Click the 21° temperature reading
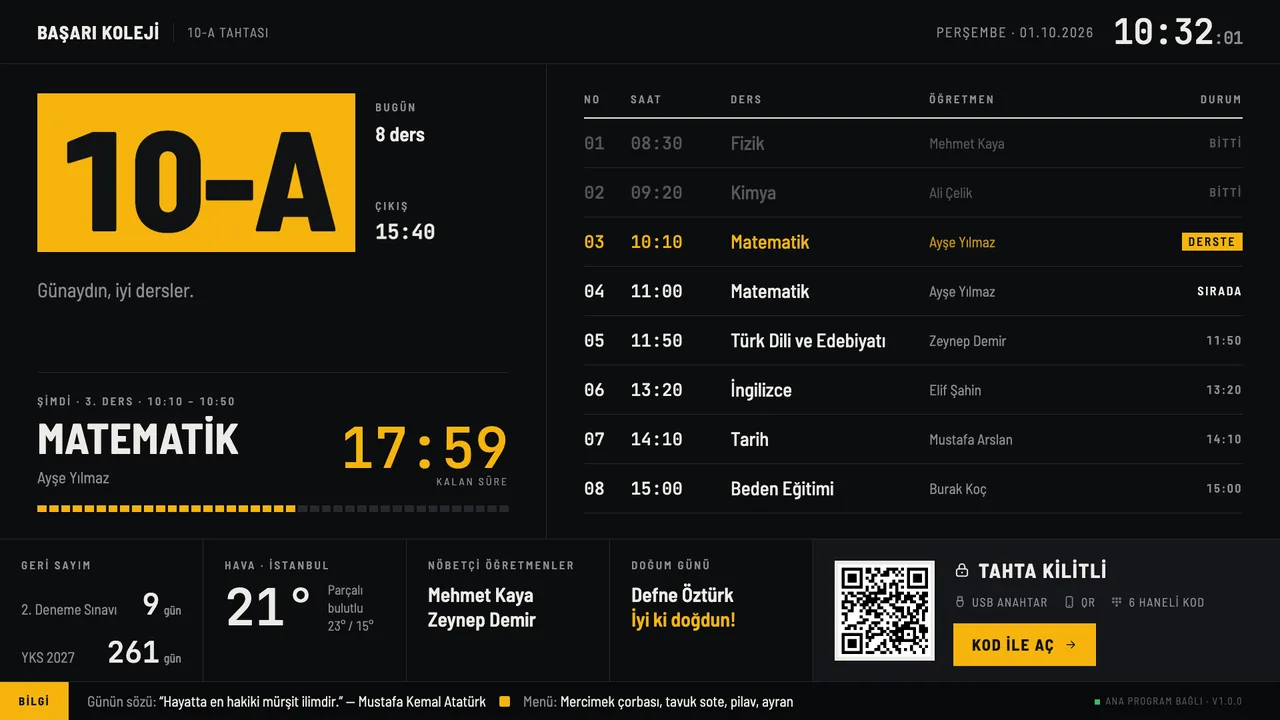1280x720 pixels. (x=268, y=607)
